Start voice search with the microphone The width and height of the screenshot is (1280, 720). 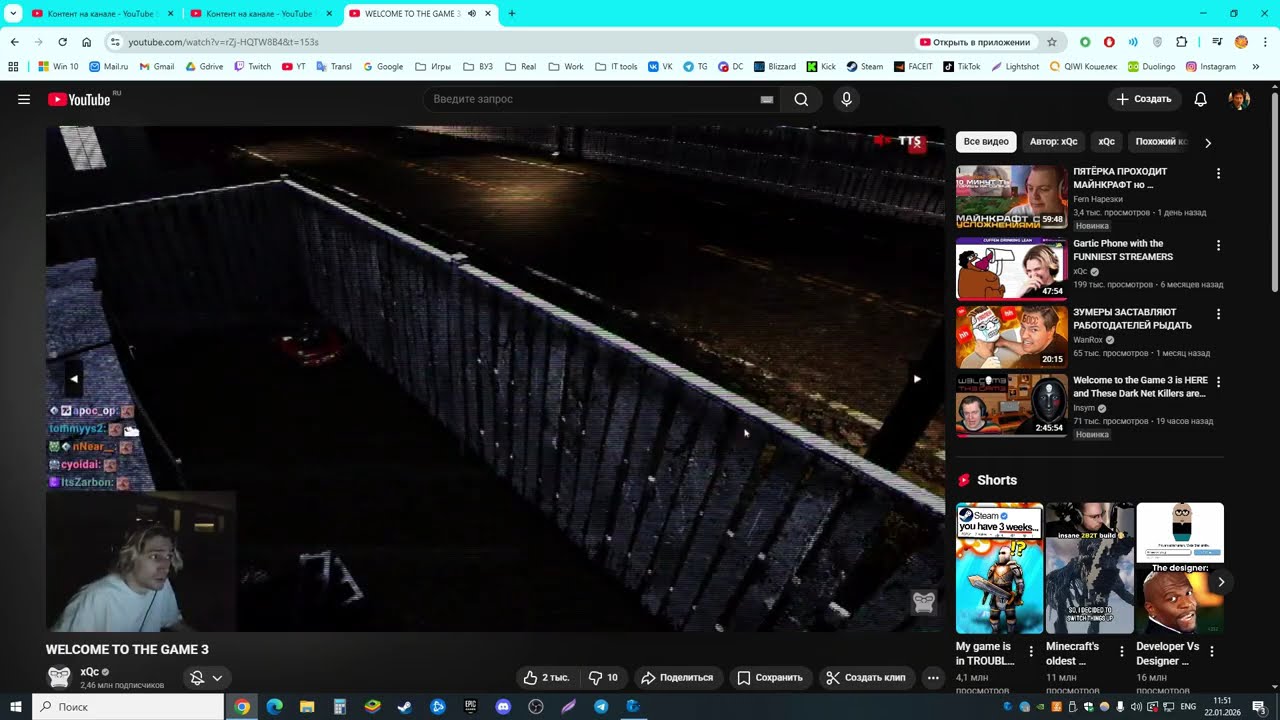click(846, 99)
